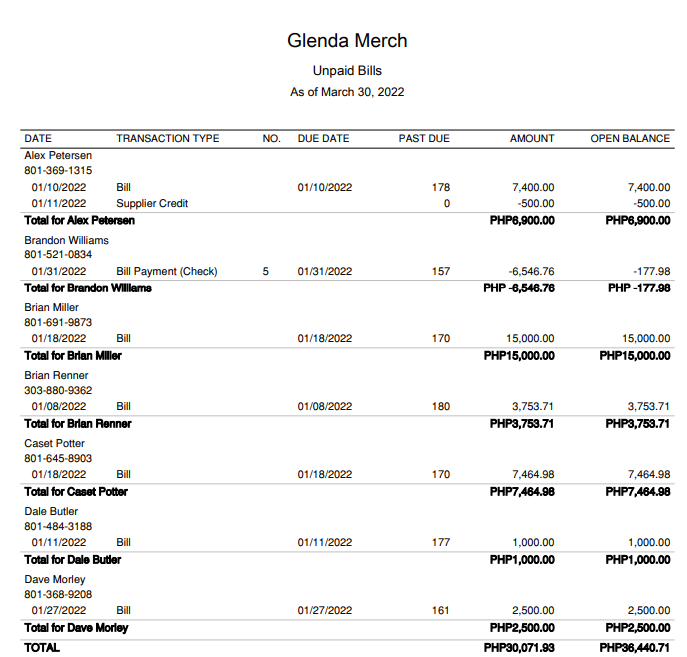Click the grand TOTAL amount PHP30,071.93

click(x=519, y=648)
